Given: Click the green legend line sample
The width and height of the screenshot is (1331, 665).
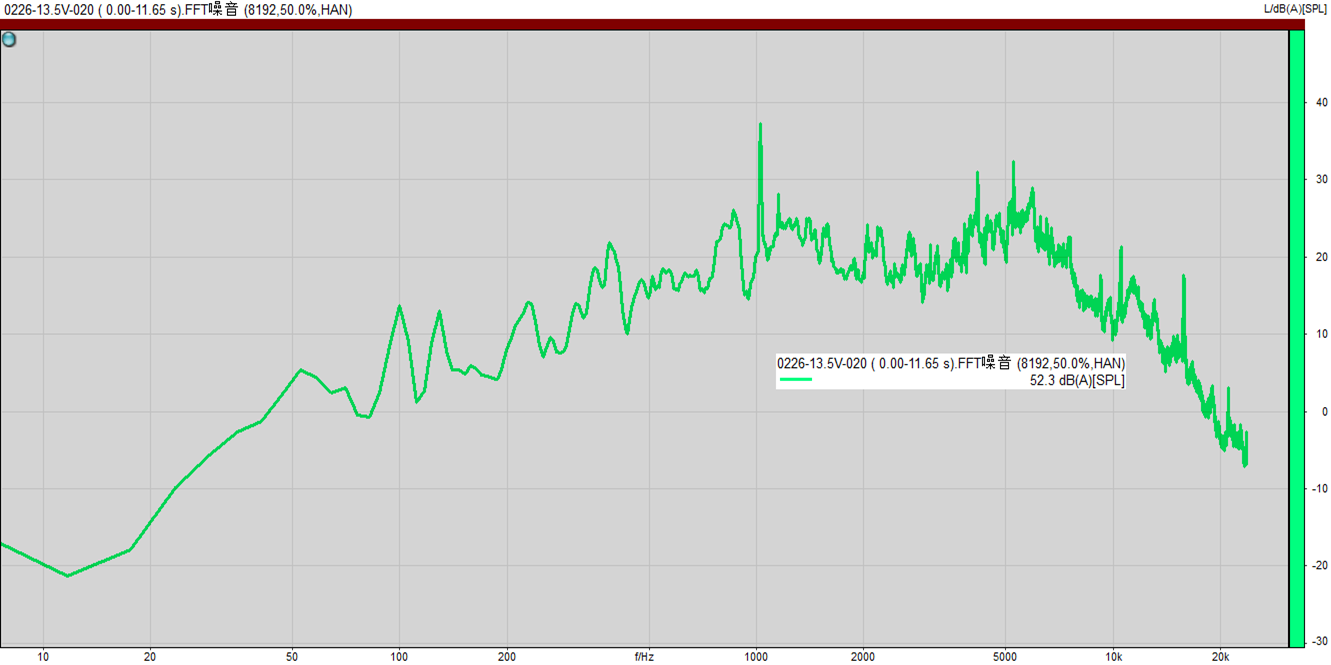Looking at the screenshot, I should pos(796,380).
